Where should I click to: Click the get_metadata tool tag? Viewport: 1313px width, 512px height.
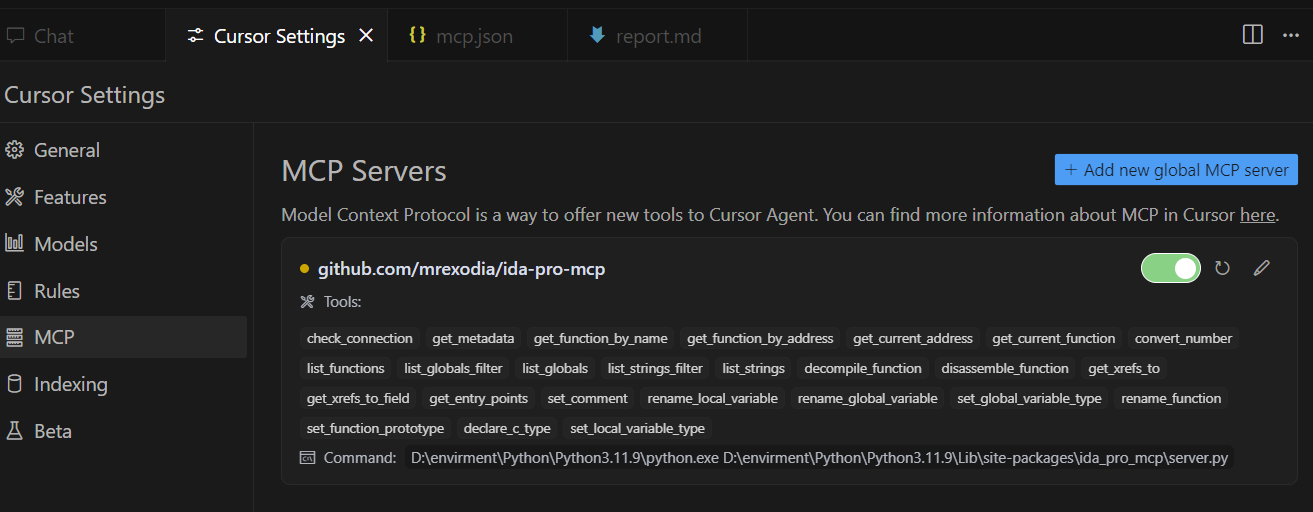pyautogui.click(x=472, y=338)
